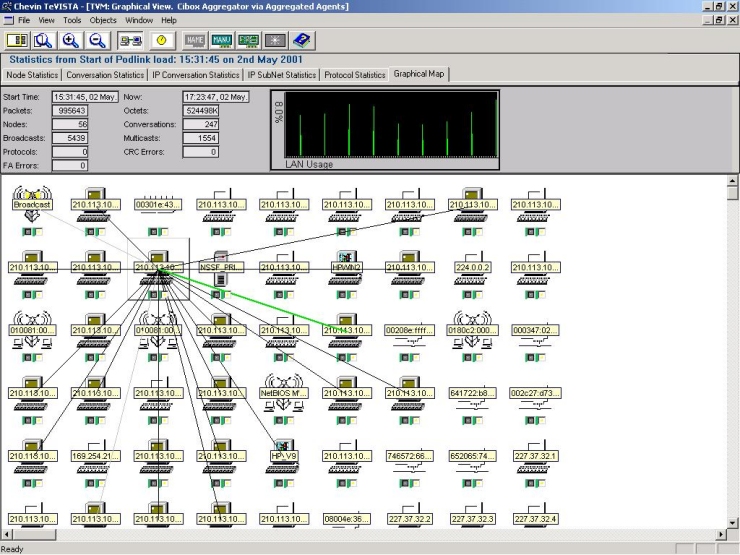
Task: Select the Graphical Map tab
Action: coord(419,74)
